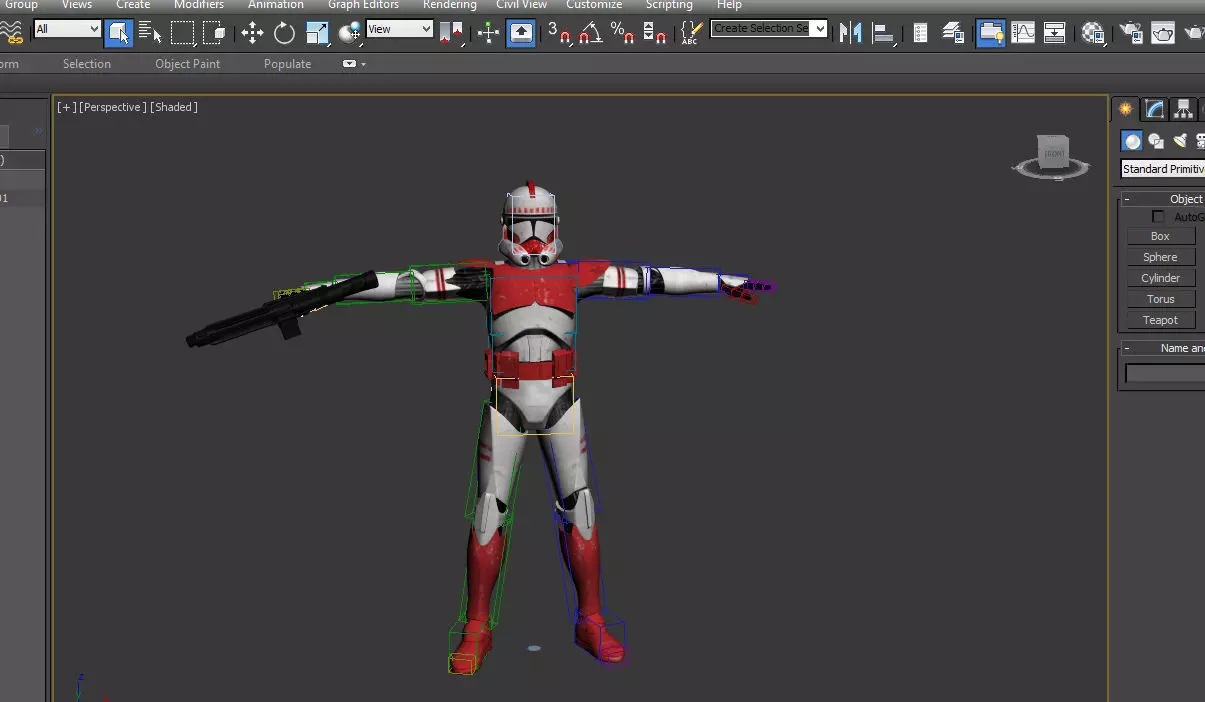Screen dimensions: 1205x702
Task: Enable the AutoGrid checkbox
Action: click(1158, 217)
